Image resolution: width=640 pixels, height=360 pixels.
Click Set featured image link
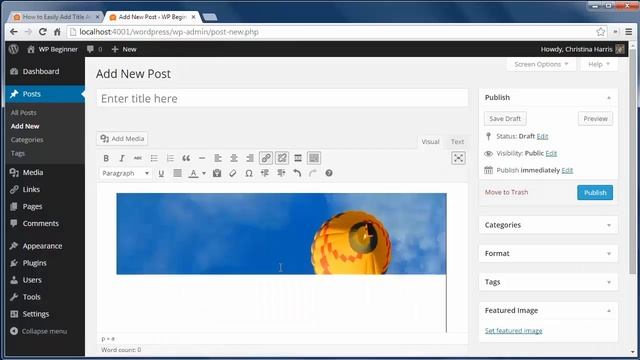click(x=513, y=331)
